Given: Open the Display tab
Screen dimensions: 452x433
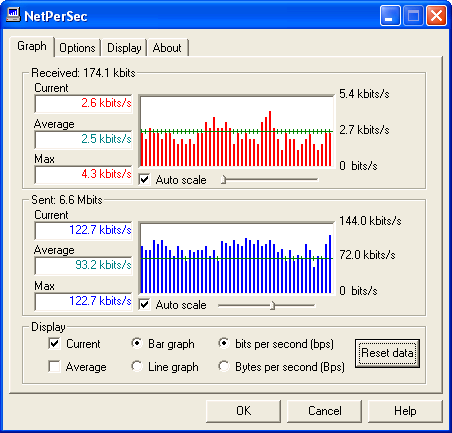Looking at the screenshot, I should click(x=124, y=48).
